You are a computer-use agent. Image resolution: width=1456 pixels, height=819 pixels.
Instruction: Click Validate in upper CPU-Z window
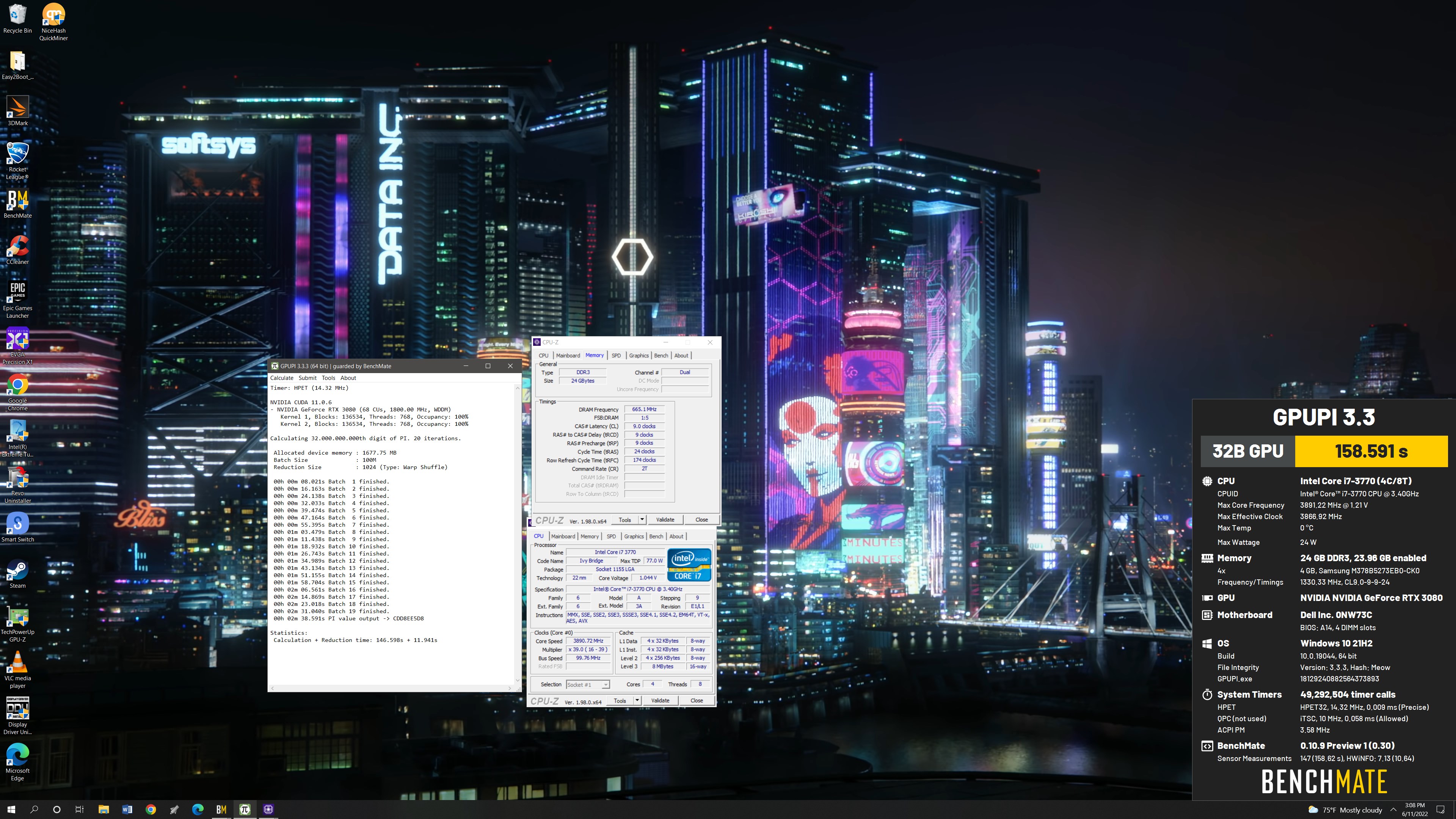[x=665, y=519]
